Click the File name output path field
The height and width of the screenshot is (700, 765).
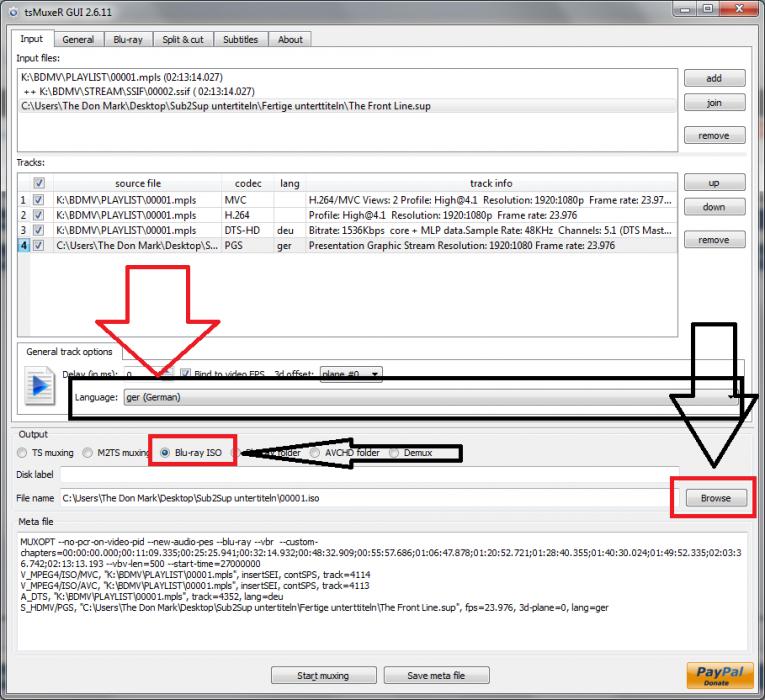(369, 498)
